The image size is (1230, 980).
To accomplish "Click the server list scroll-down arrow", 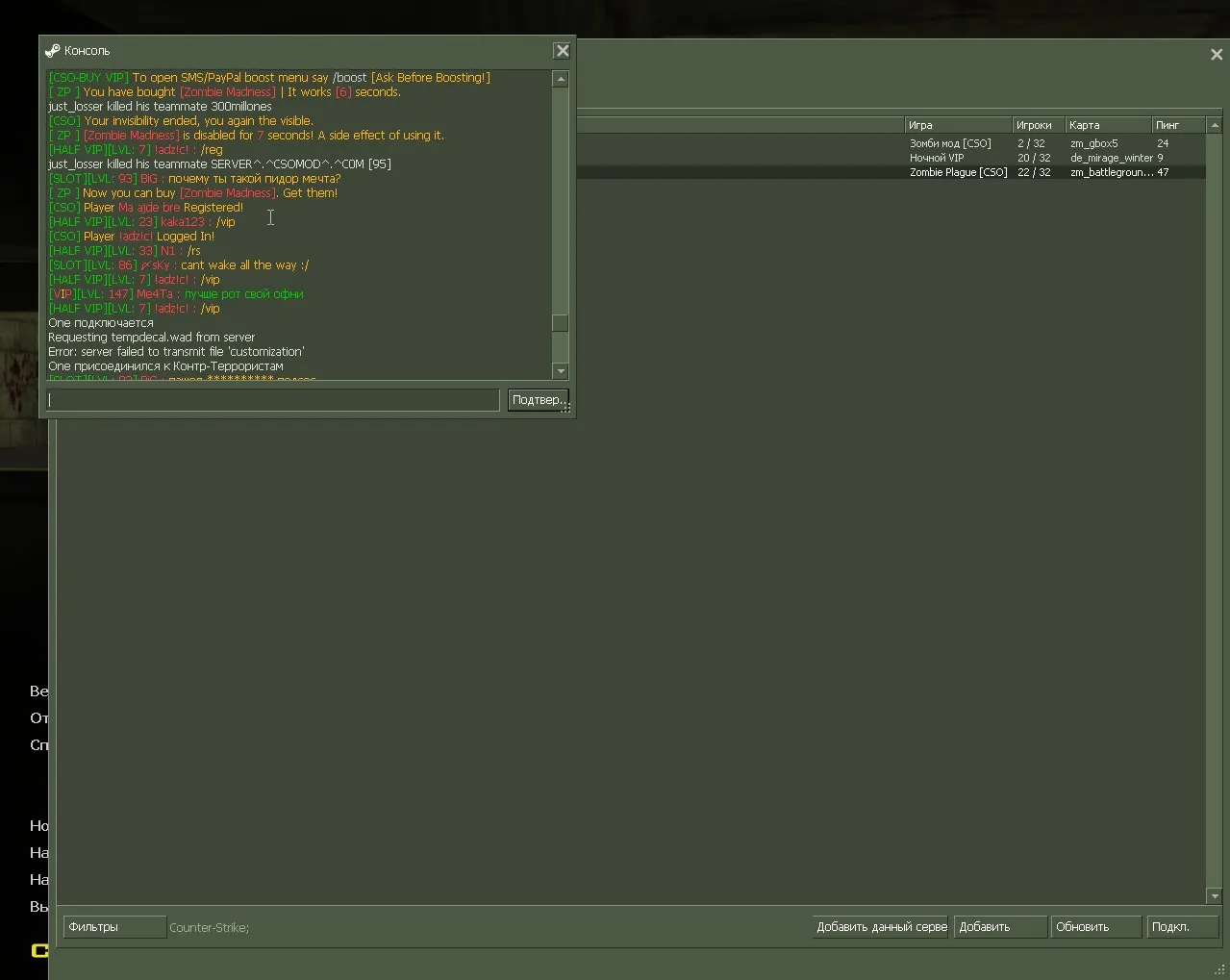I will [1215, 896].
